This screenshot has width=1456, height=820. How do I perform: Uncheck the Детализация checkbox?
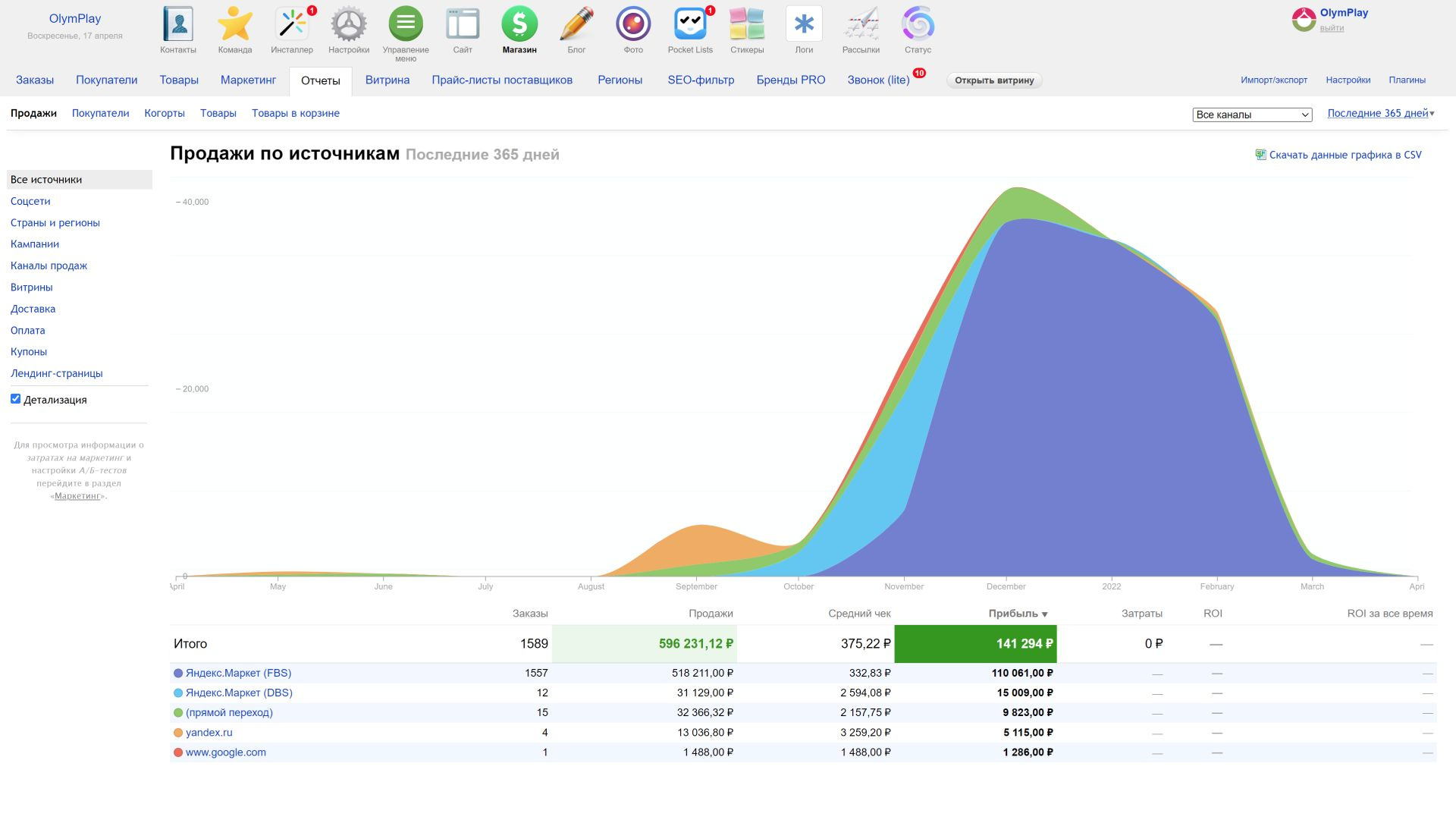tap(15, 399)
